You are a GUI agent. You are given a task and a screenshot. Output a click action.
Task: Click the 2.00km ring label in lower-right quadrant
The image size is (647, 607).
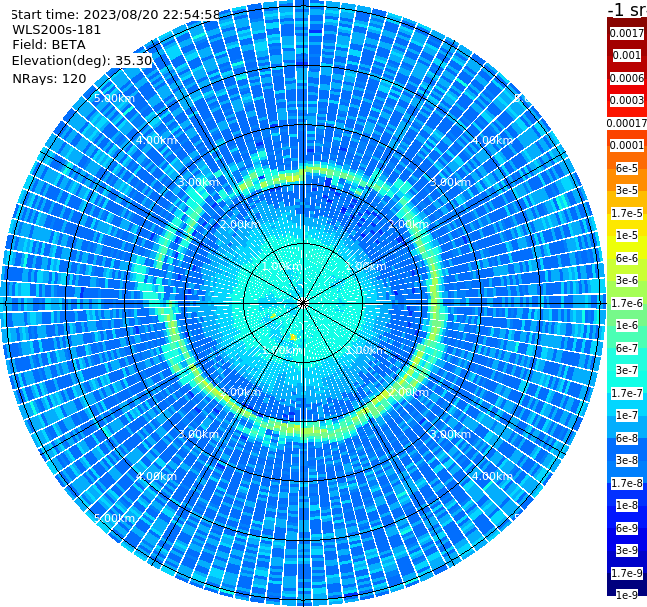409,392
